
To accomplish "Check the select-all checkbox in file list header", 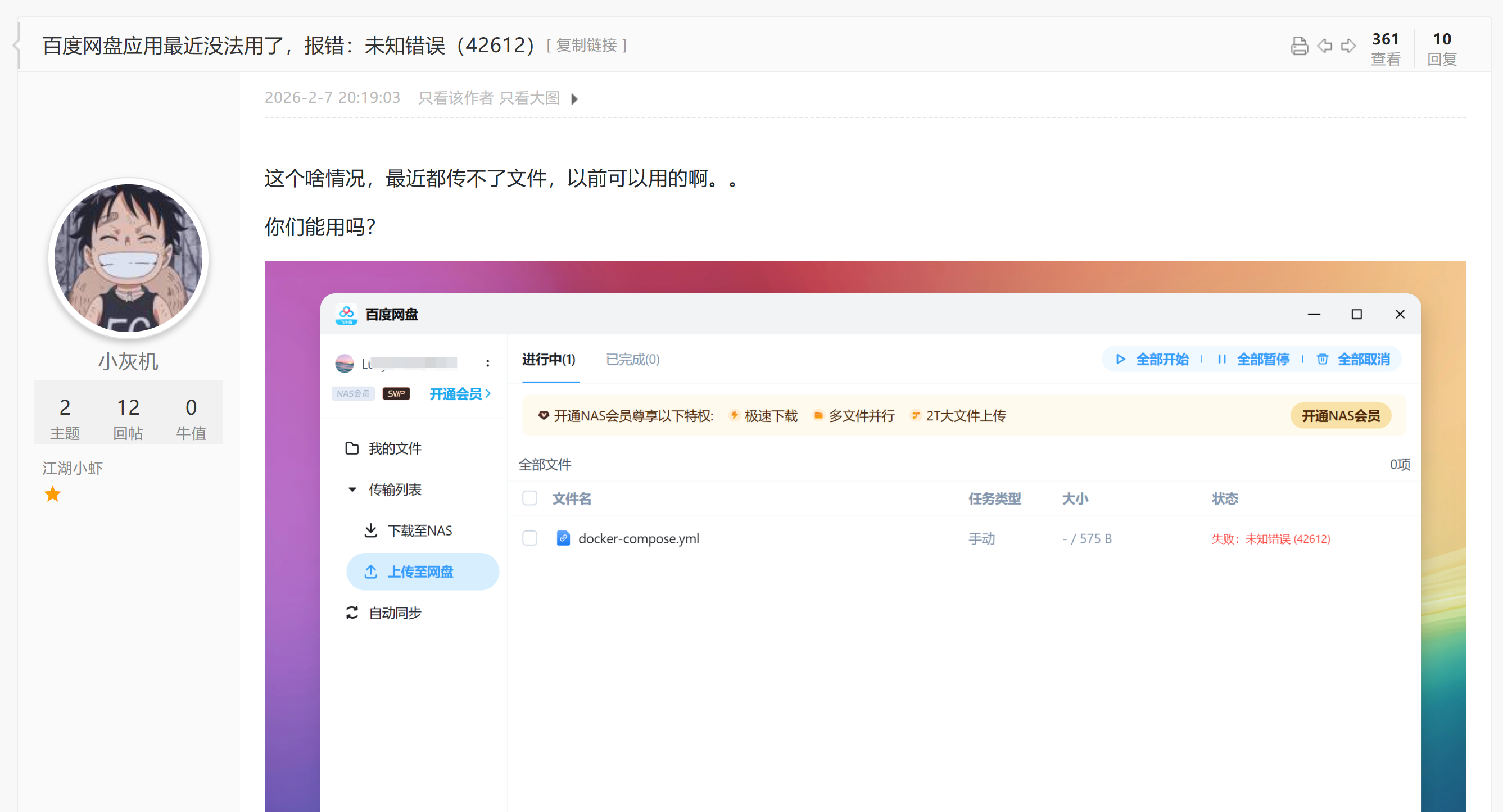I will coord(530,498).
